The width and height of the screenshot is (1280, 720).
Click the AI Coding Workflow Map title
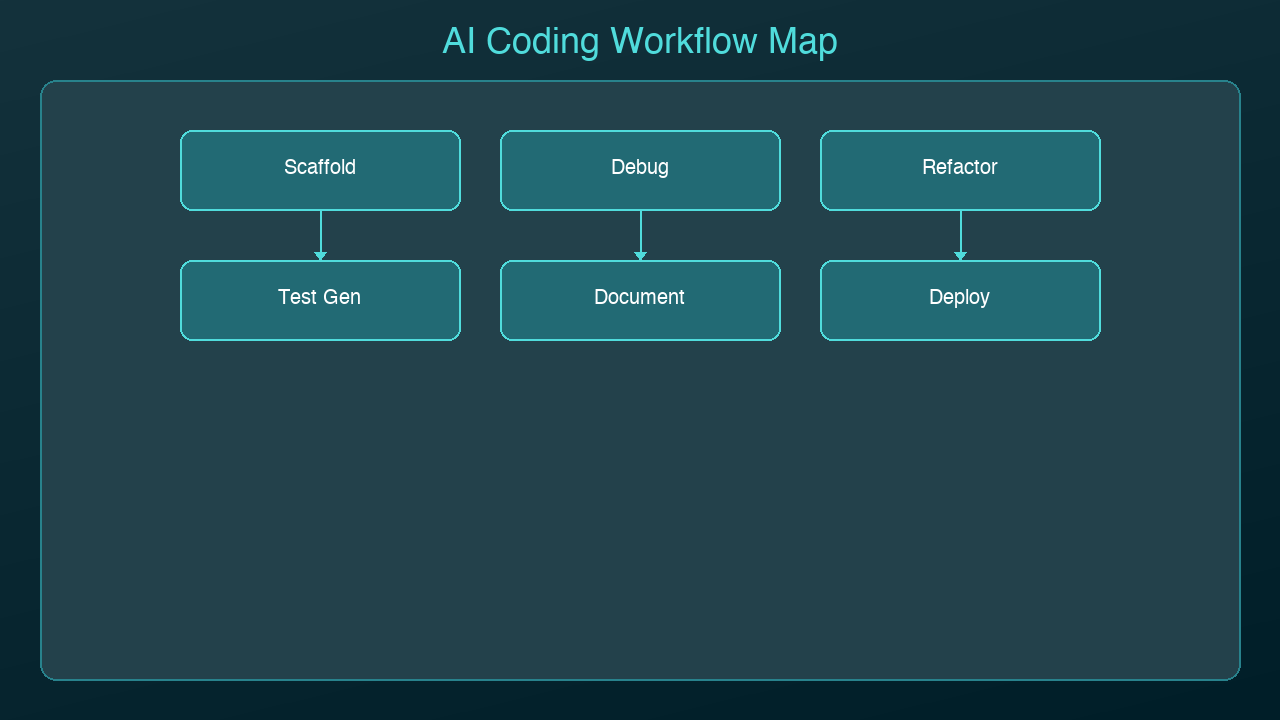(x=640, y=41)
